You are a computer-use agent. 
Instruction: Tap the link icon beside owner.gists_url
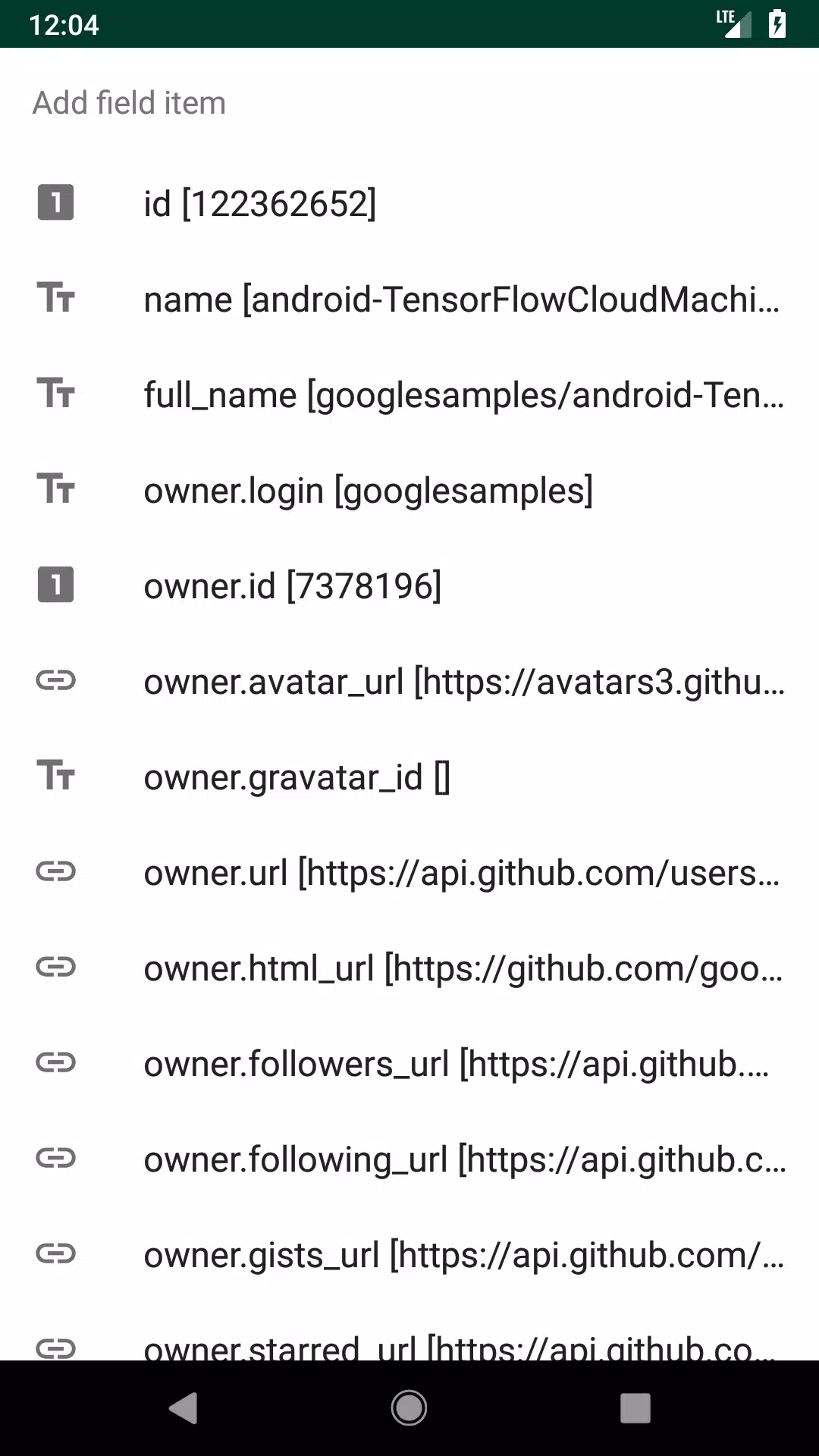pyautogui.click(x=55, y=1254)
